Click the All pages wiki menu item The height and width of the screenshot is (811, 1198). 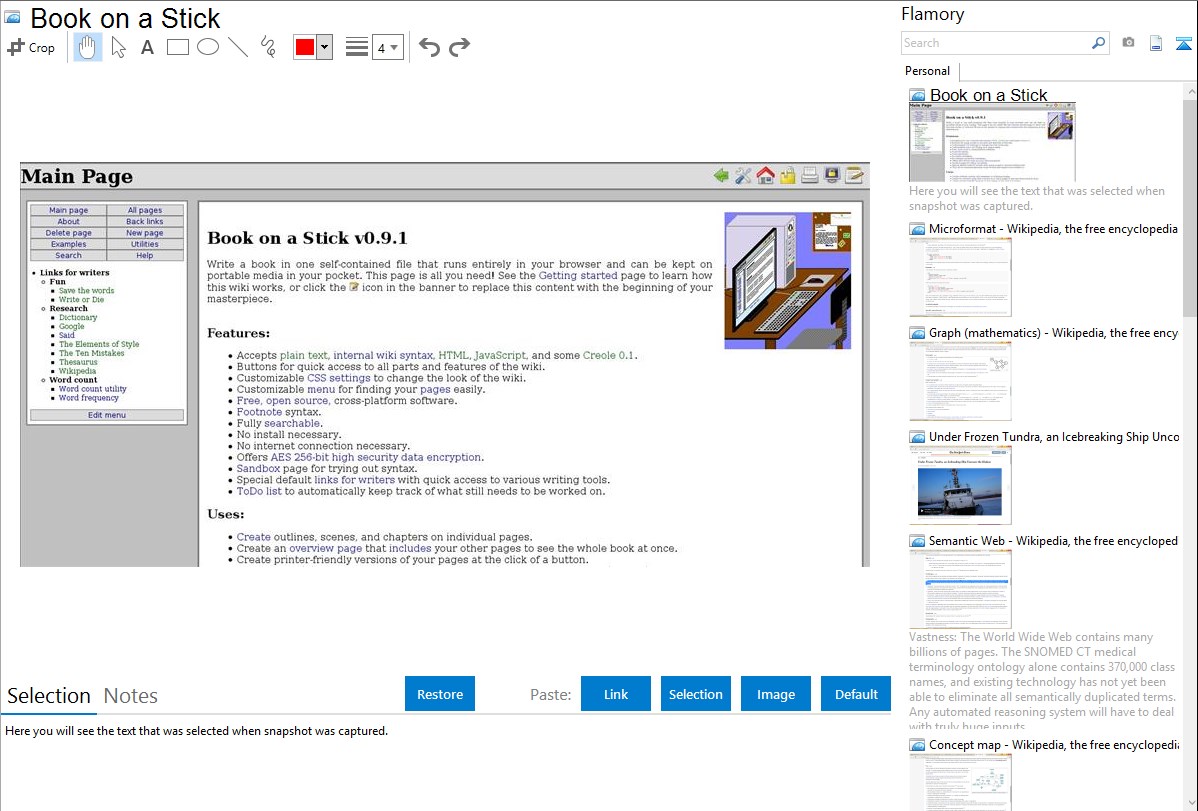click(145, 210)
